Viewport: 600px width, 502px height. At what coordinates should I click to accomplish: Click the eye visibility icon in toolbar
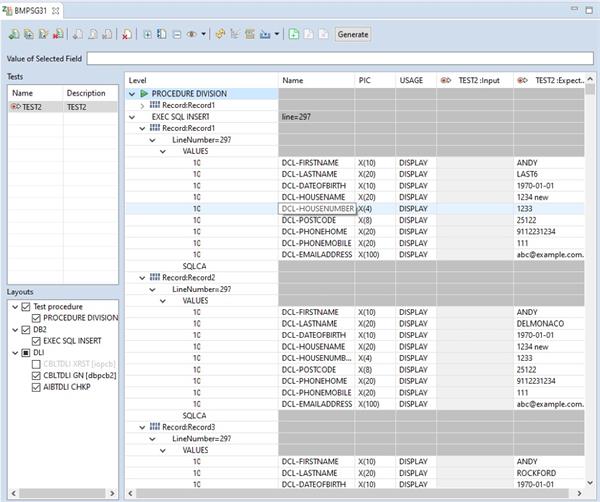191,34
